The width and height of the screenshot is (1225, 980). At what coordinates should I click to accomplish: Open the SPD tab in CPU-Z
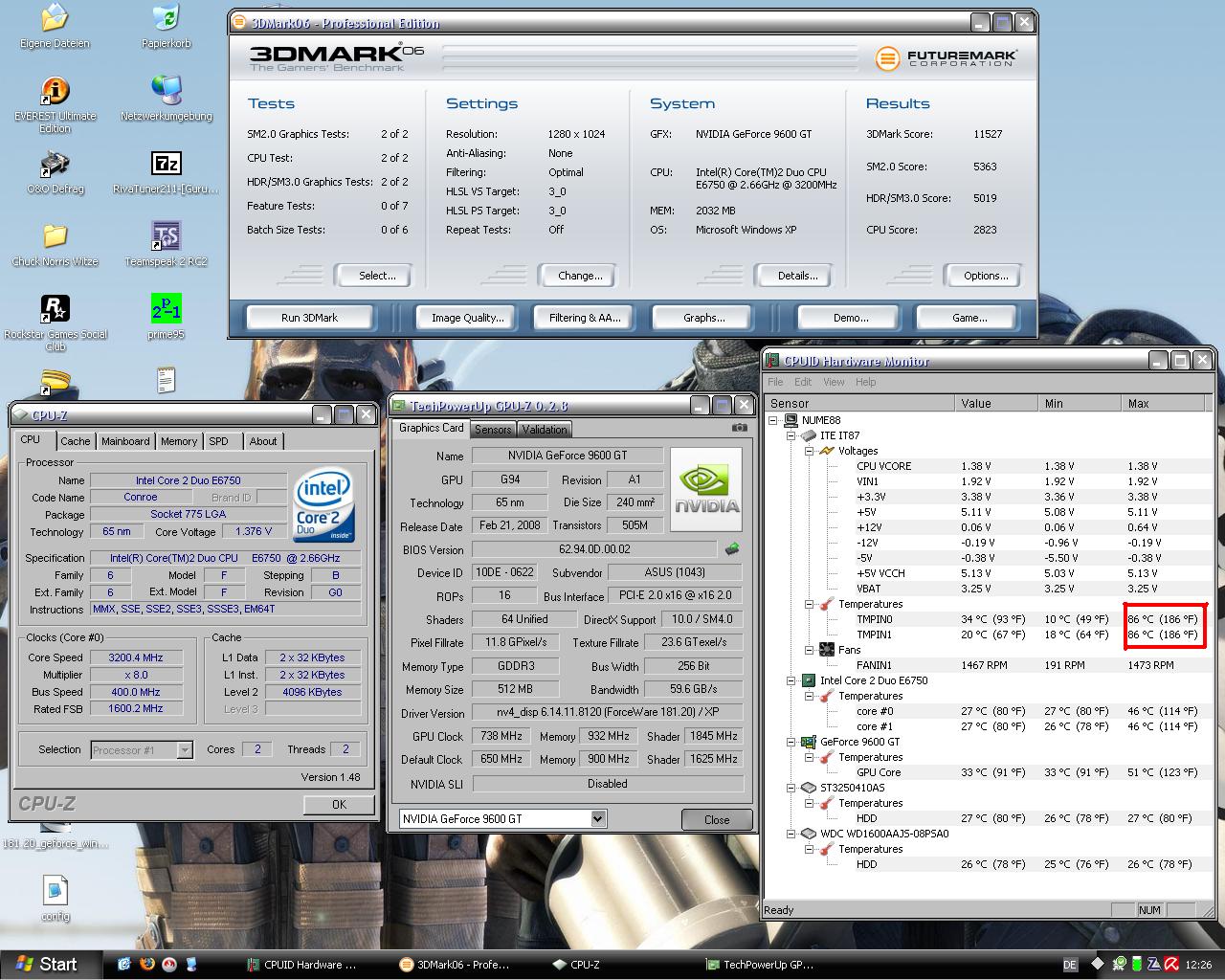219,441
